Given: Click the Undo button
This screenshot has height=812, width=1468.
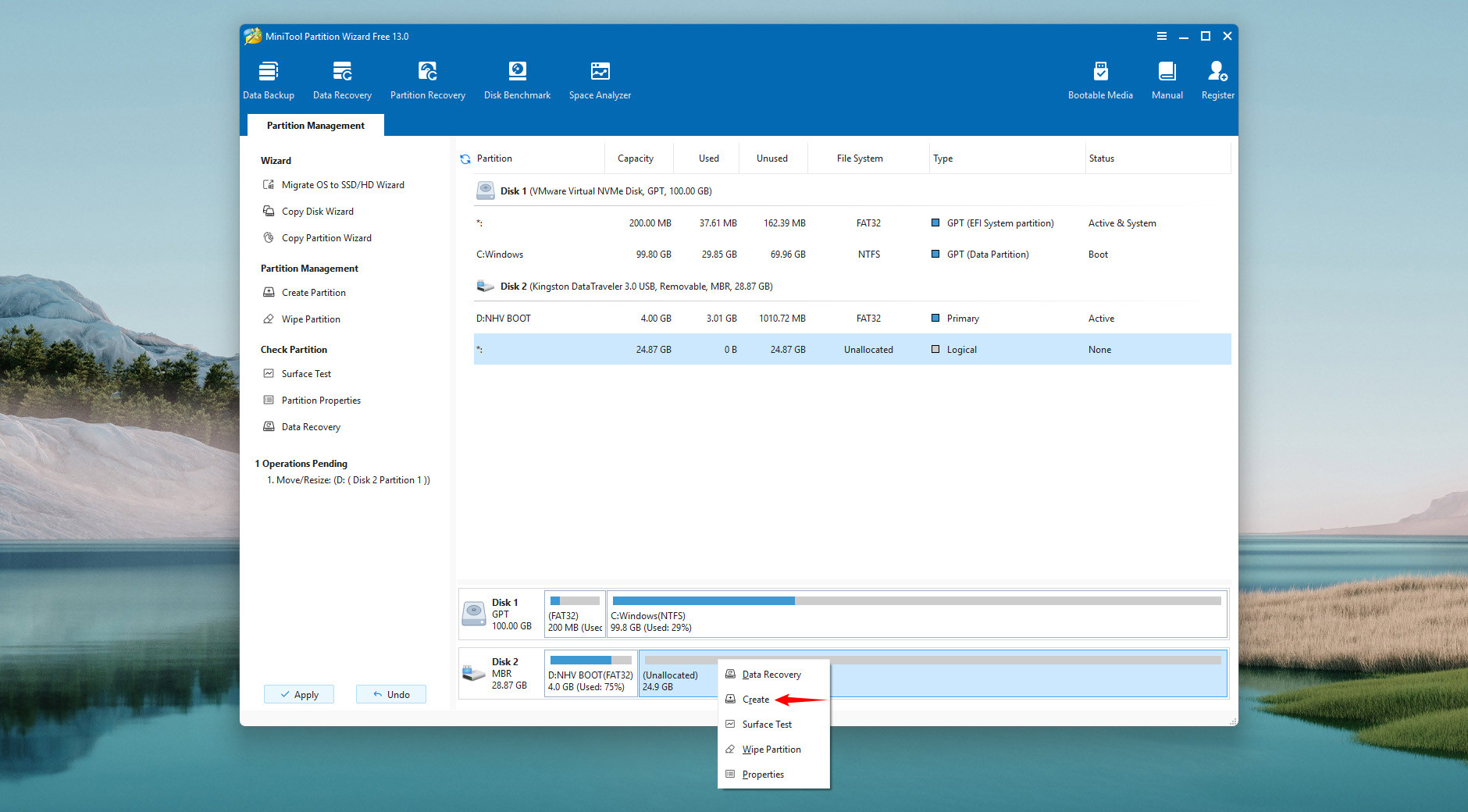Looking at the screenshot, I should coord(391,694).
